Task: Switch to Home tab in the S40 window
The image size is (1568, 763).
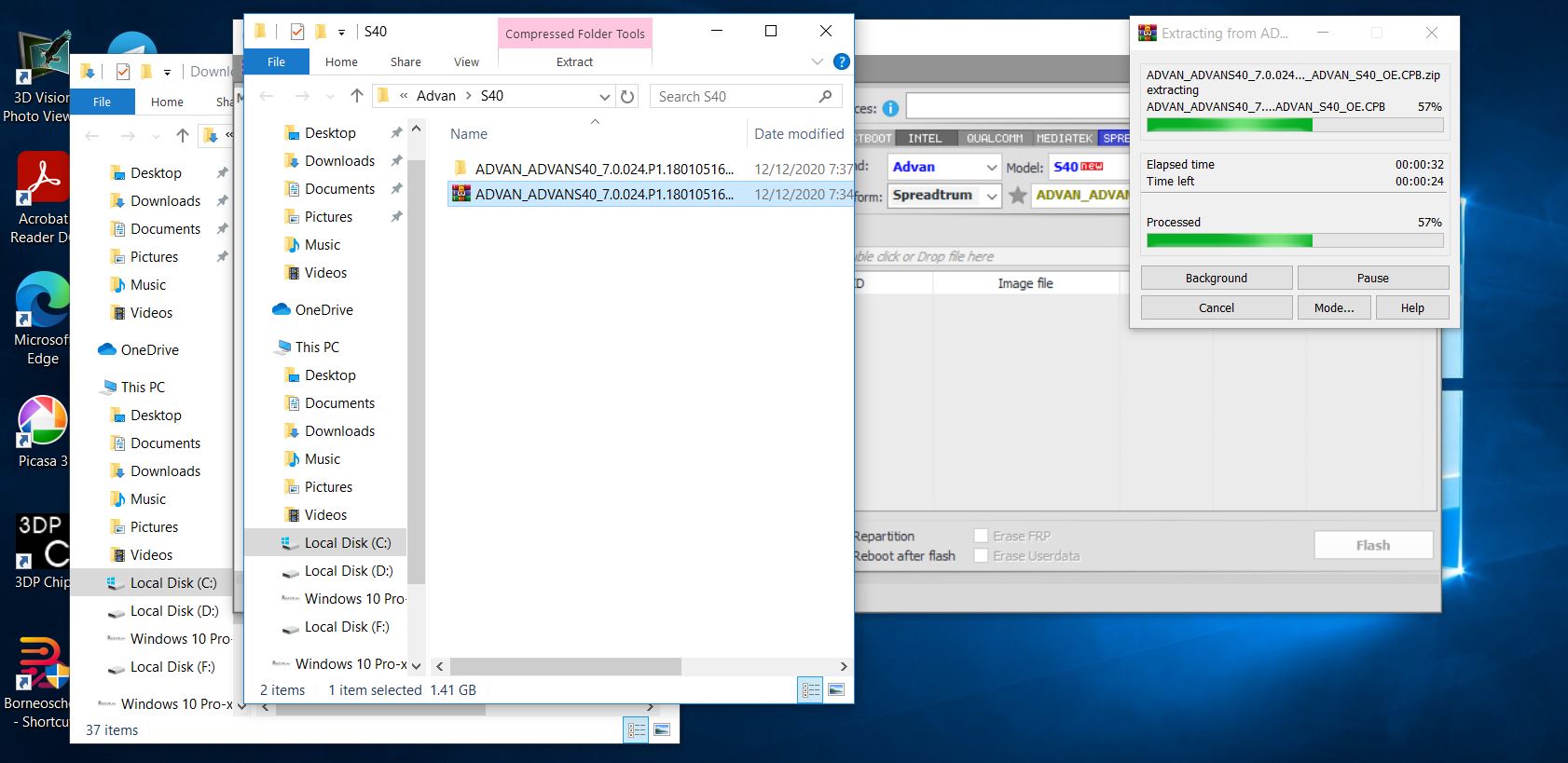Action: pyautogui.click(x=341, y=61)
